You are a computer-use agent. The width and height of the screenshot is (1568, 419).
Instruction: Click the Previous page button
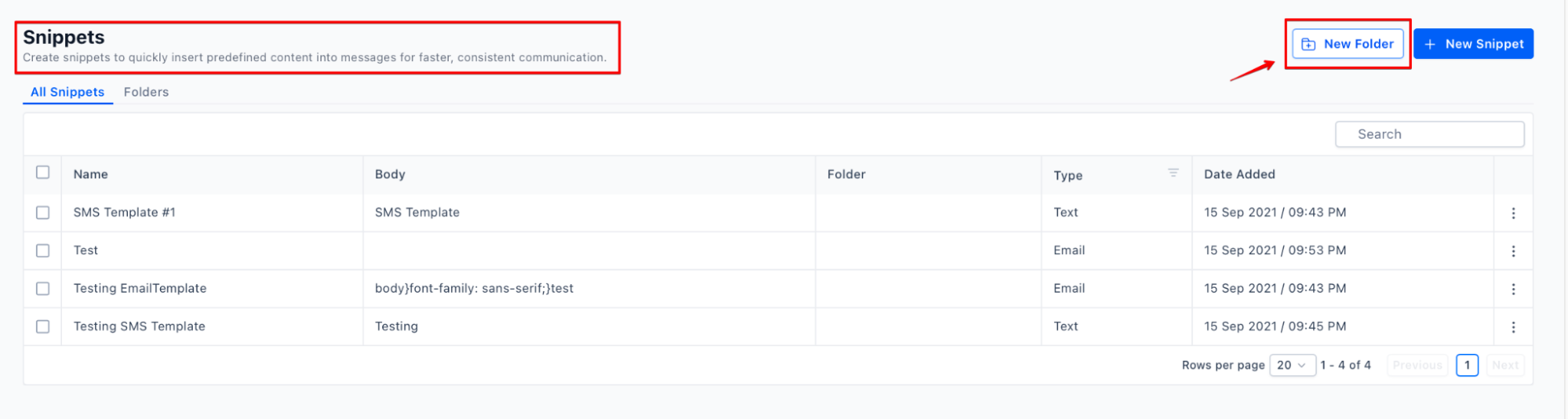point(1417,365)
